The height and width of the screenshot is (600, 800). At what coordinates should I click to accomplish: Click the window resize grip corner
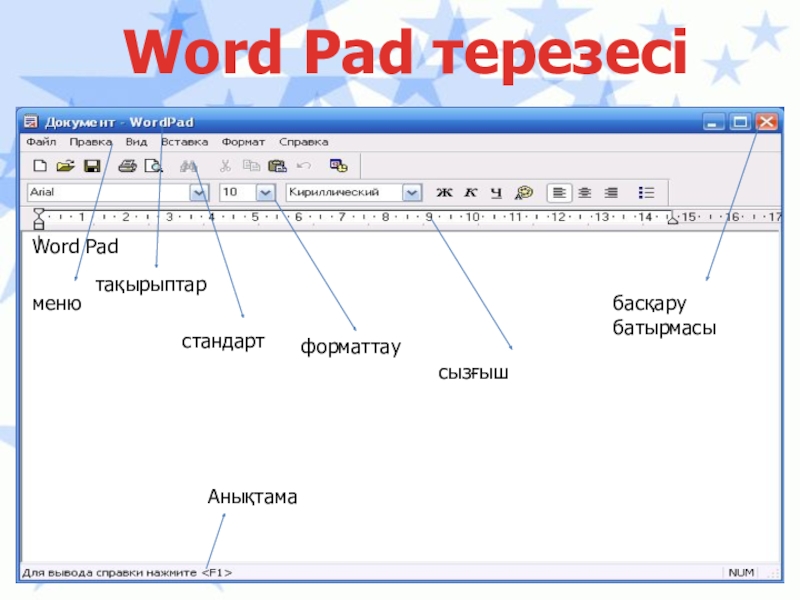pos(774,573)
